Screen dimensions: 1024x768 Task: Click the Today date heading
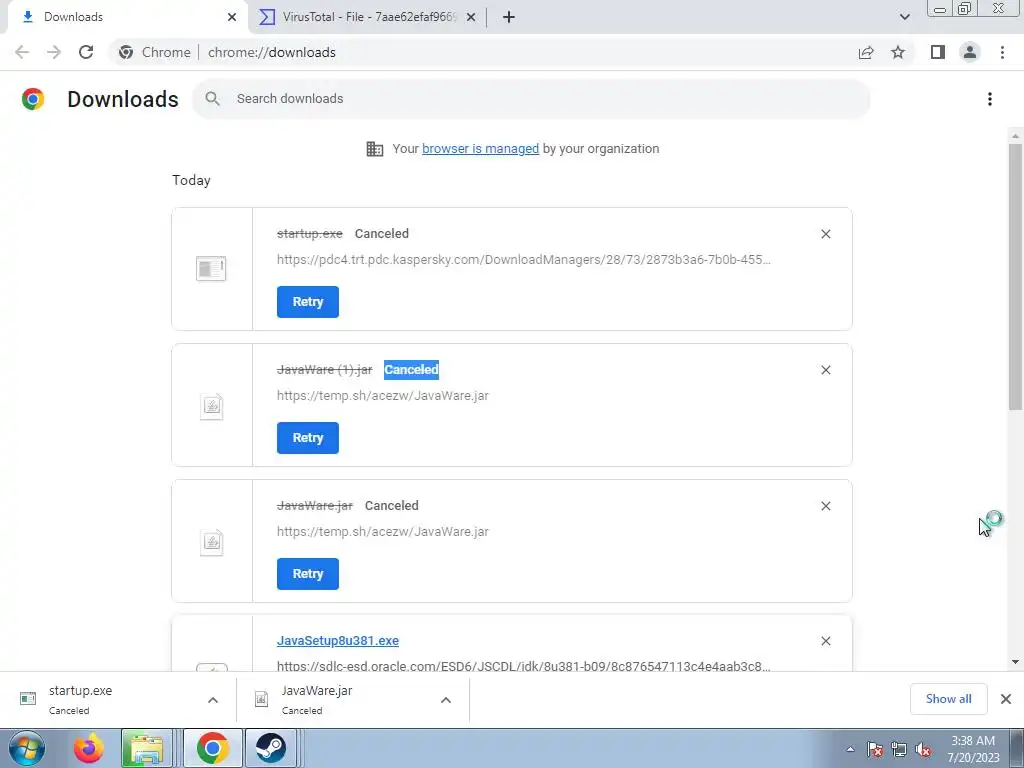pos(191,180)
